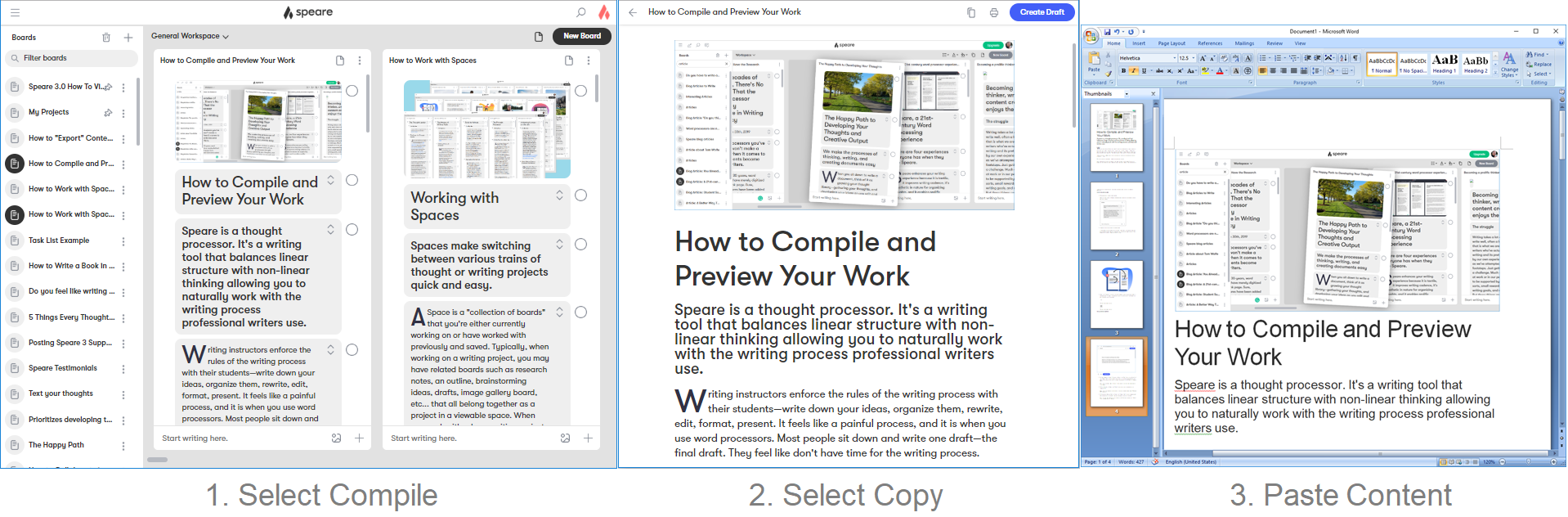Center align text in Word
Image resolution: width=1568 pixels, height=517 pixels.
pyautogui.click(x=1273, y=71)
